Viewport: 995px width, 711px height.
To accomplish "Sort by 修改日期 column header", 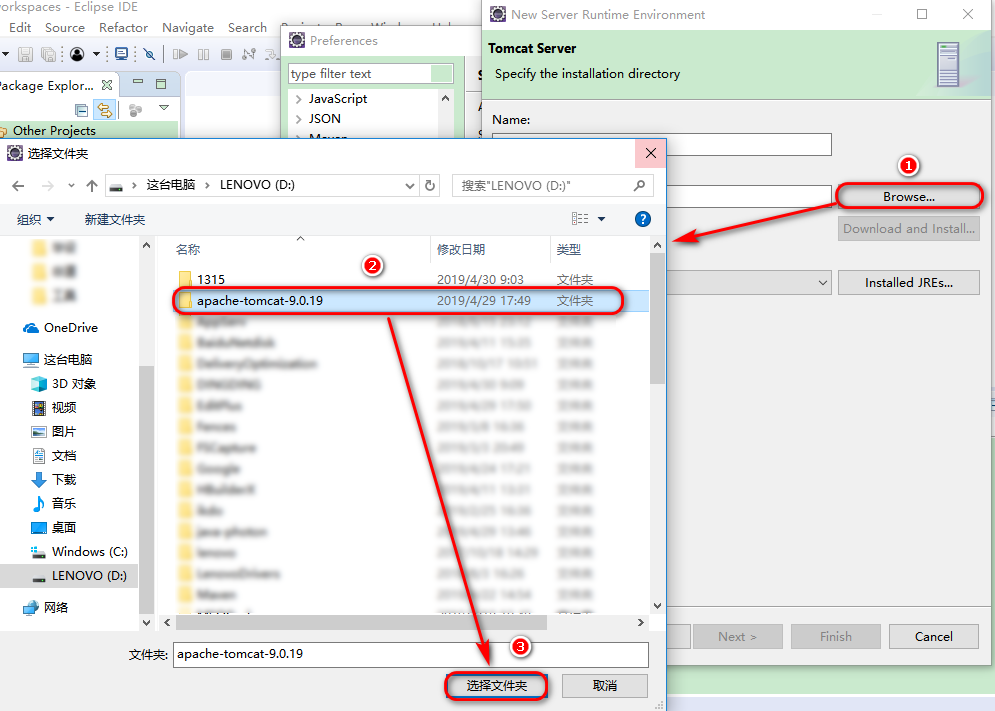I will 461,249.
